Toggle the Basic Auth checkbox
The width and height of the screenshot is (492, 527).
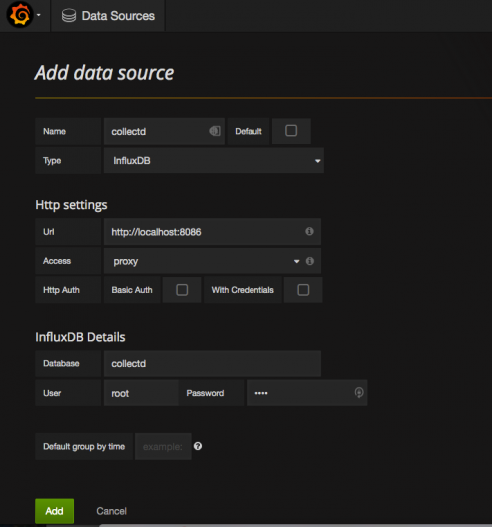182,290
